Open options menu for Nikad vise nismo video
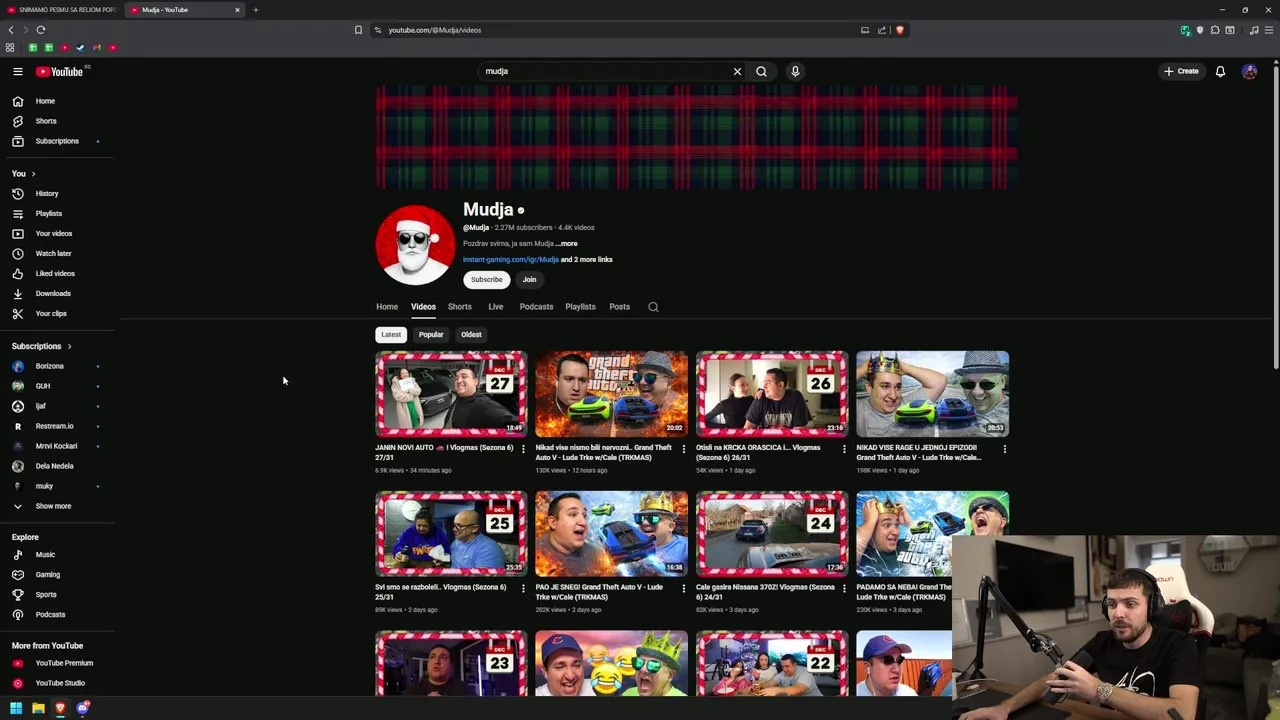 click(684, 449)
